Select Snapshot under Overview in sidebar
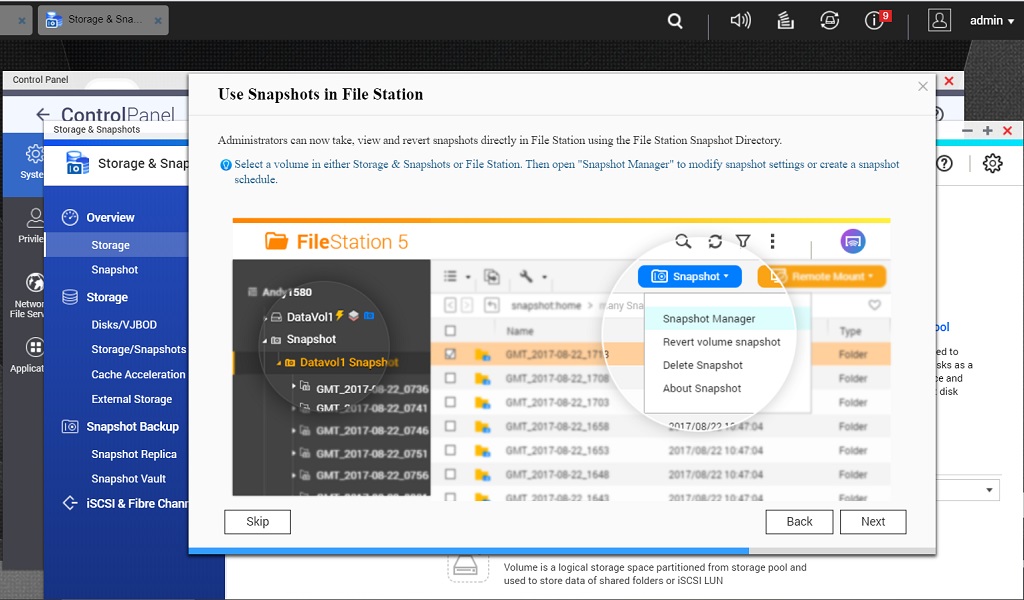1024x600 pixels. (115, 270)
